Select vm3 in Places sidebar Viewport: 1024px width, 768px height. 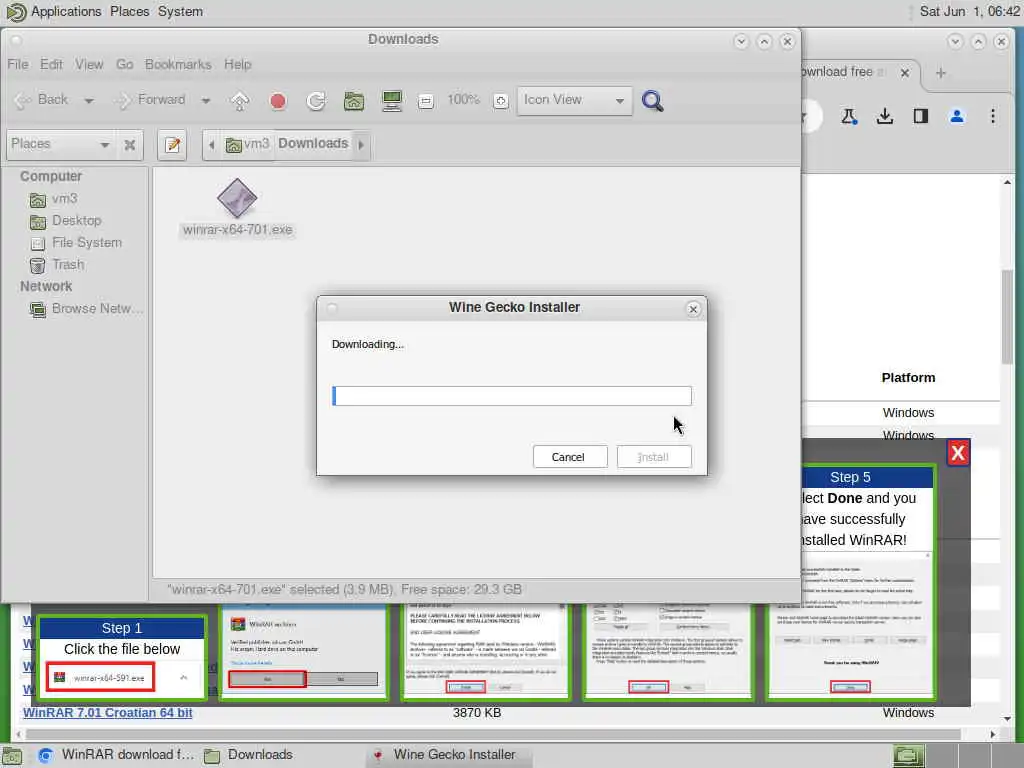pyautogui.click(x=54, y=199)
